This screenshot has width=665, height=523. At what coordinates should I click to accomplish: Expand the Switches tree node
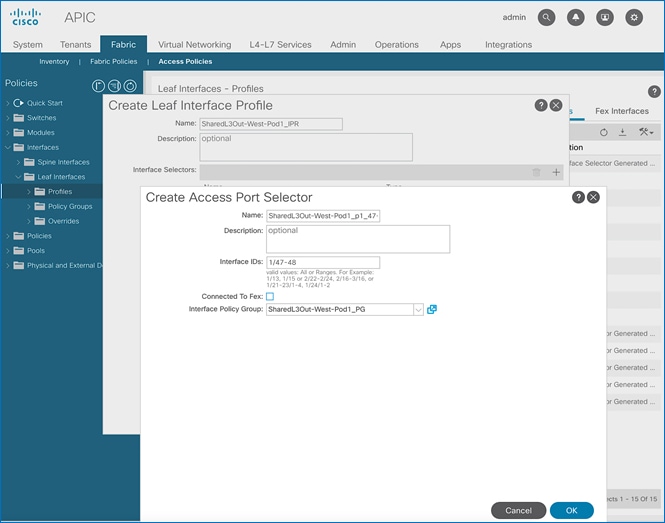click(8, 117)
